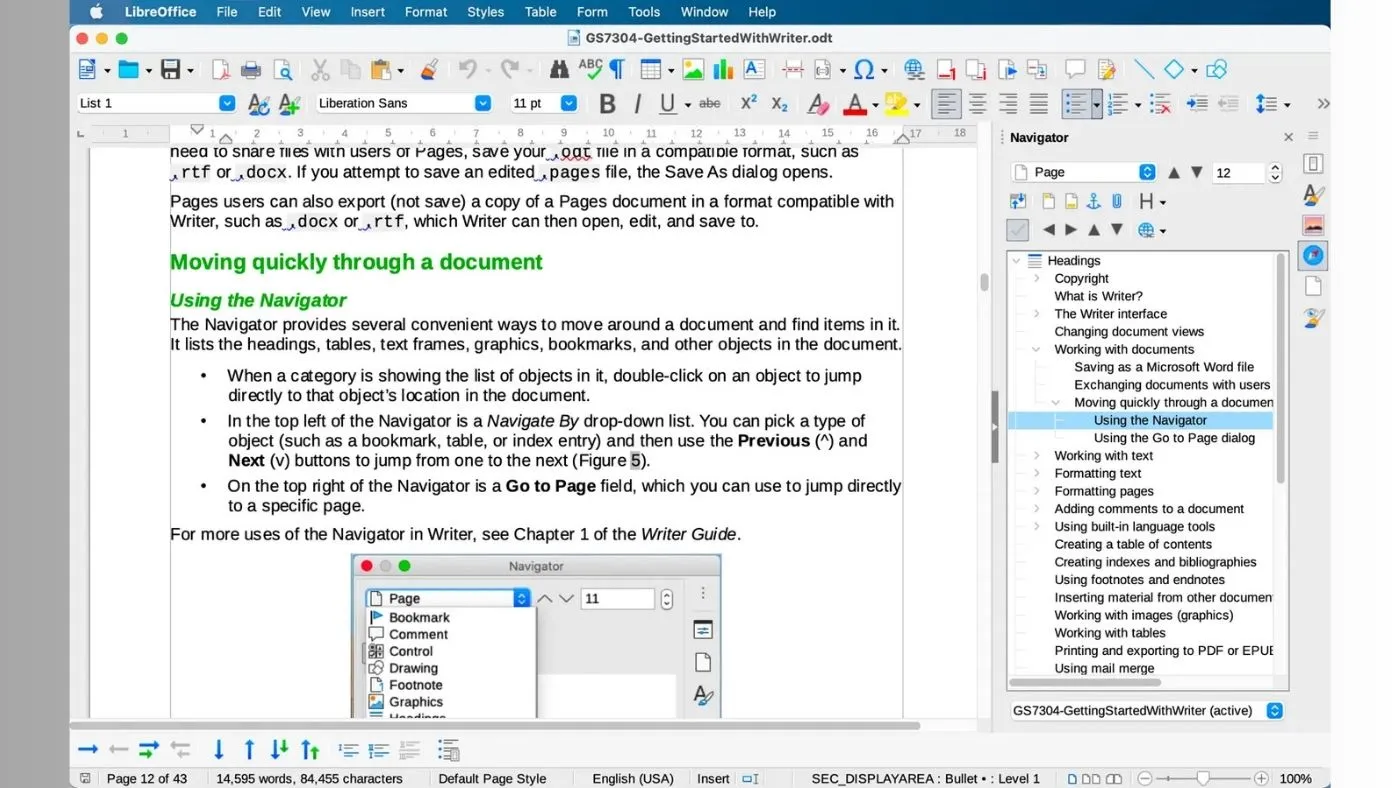Toggle Strikethrough formatting

coord(710,103)
